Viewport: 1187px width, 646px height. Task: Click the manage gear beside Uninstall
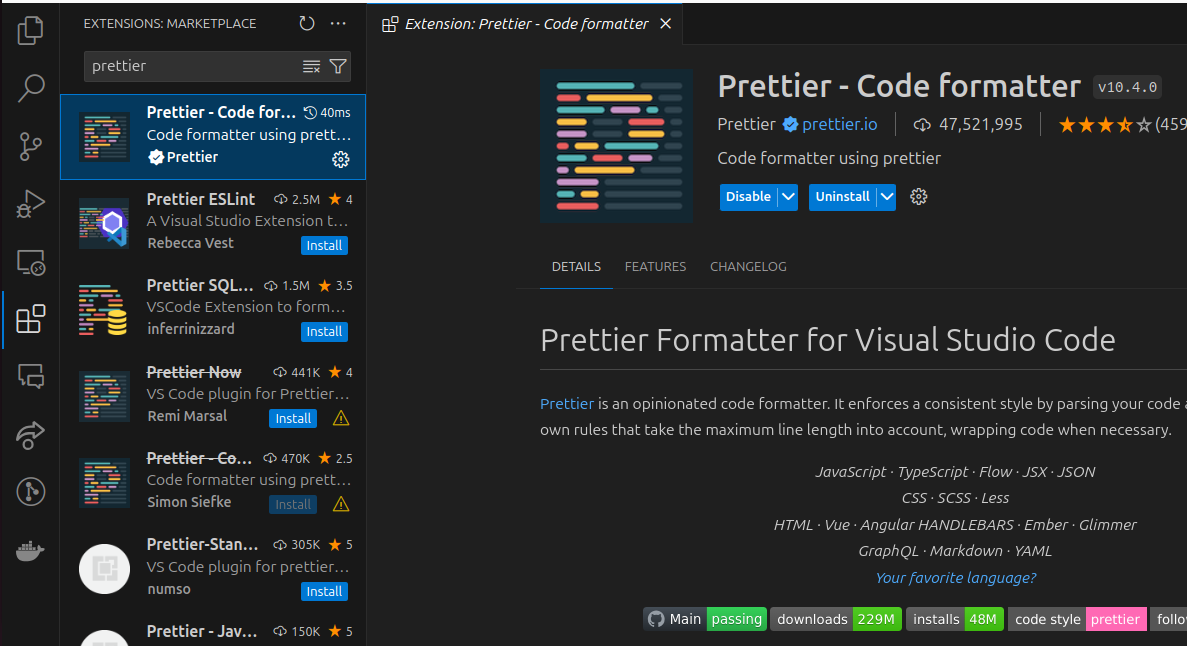918,197
